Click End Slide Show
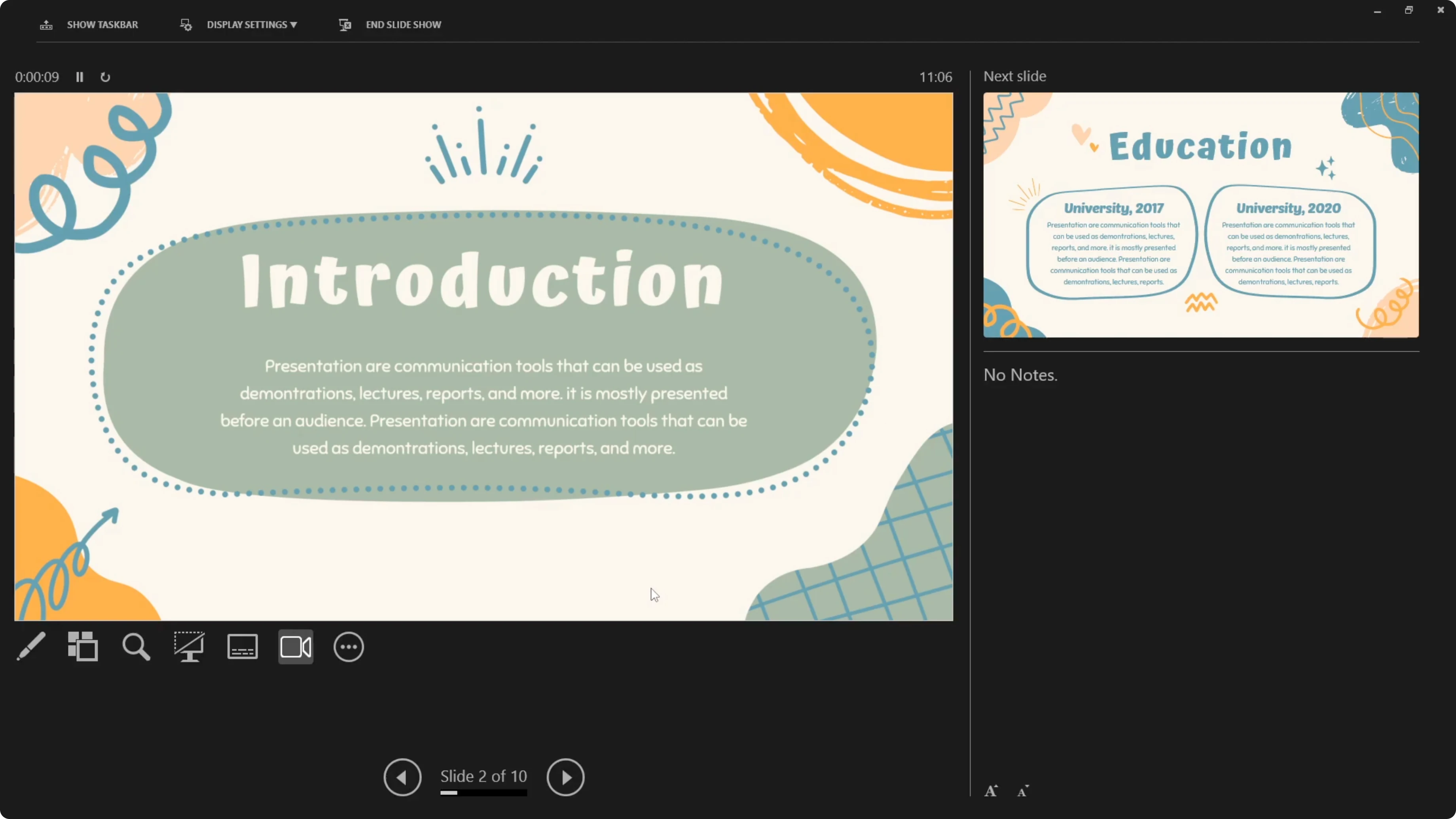Image resolution: width=1456 pixels, height=819 pixels. tap(390, 25)
